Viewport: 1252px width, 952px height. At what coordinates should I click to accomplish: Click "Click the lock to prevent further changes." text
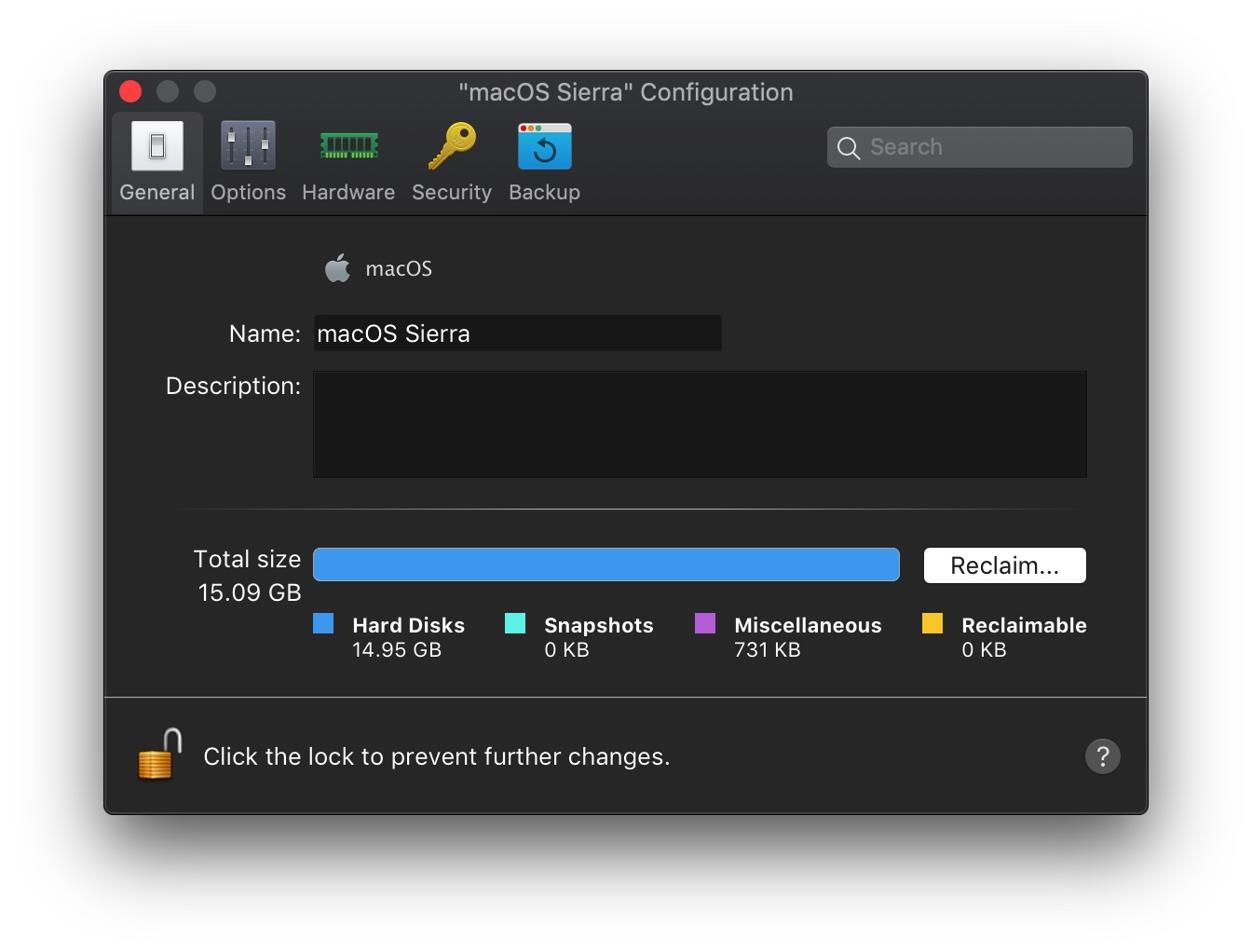point(437,756)
